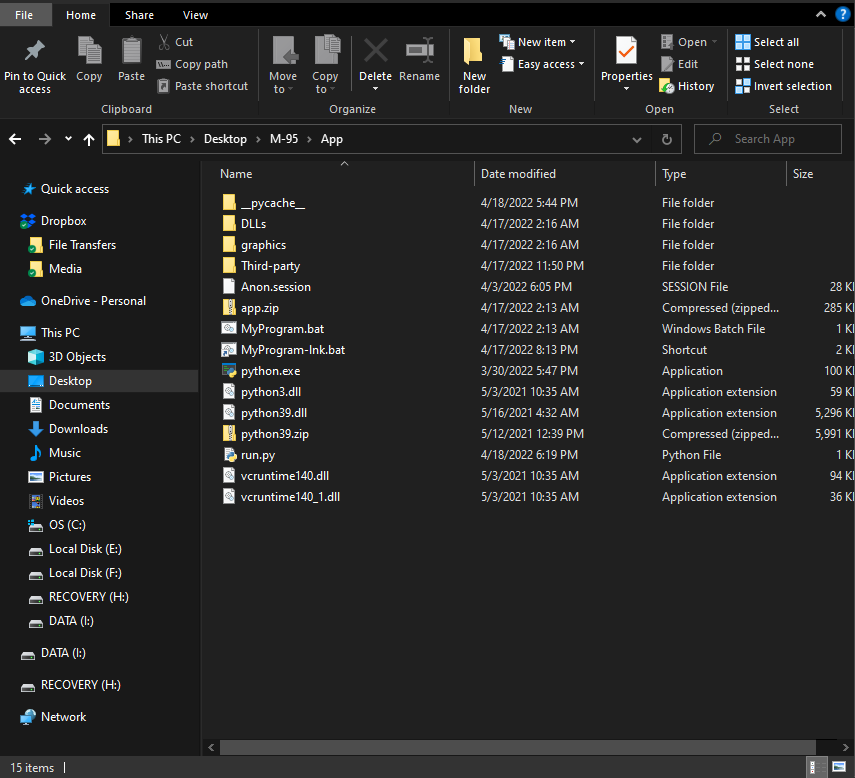
Task: Go forward with the right arrow
Action: (x=45, y=139)
